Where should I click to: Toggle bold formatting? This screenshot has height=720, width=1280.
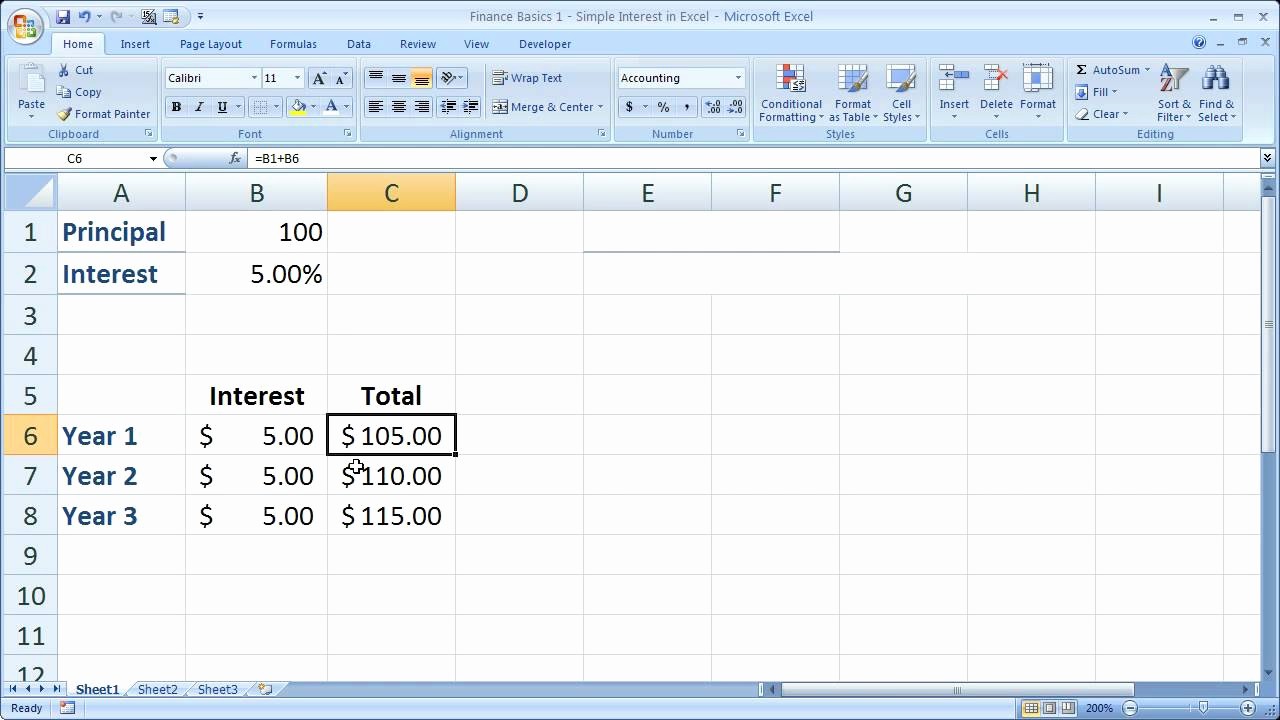[x=176, y=107]
